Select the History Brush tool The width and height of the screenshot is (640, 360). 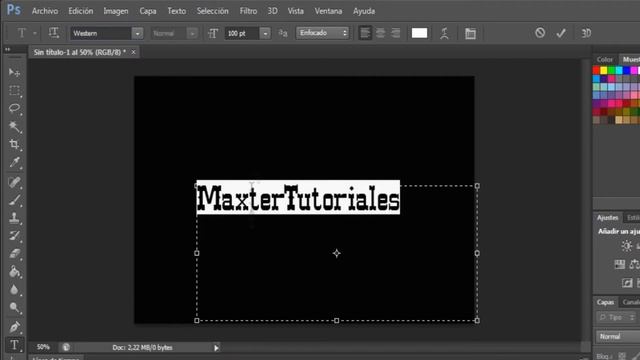tap(14, 236)
